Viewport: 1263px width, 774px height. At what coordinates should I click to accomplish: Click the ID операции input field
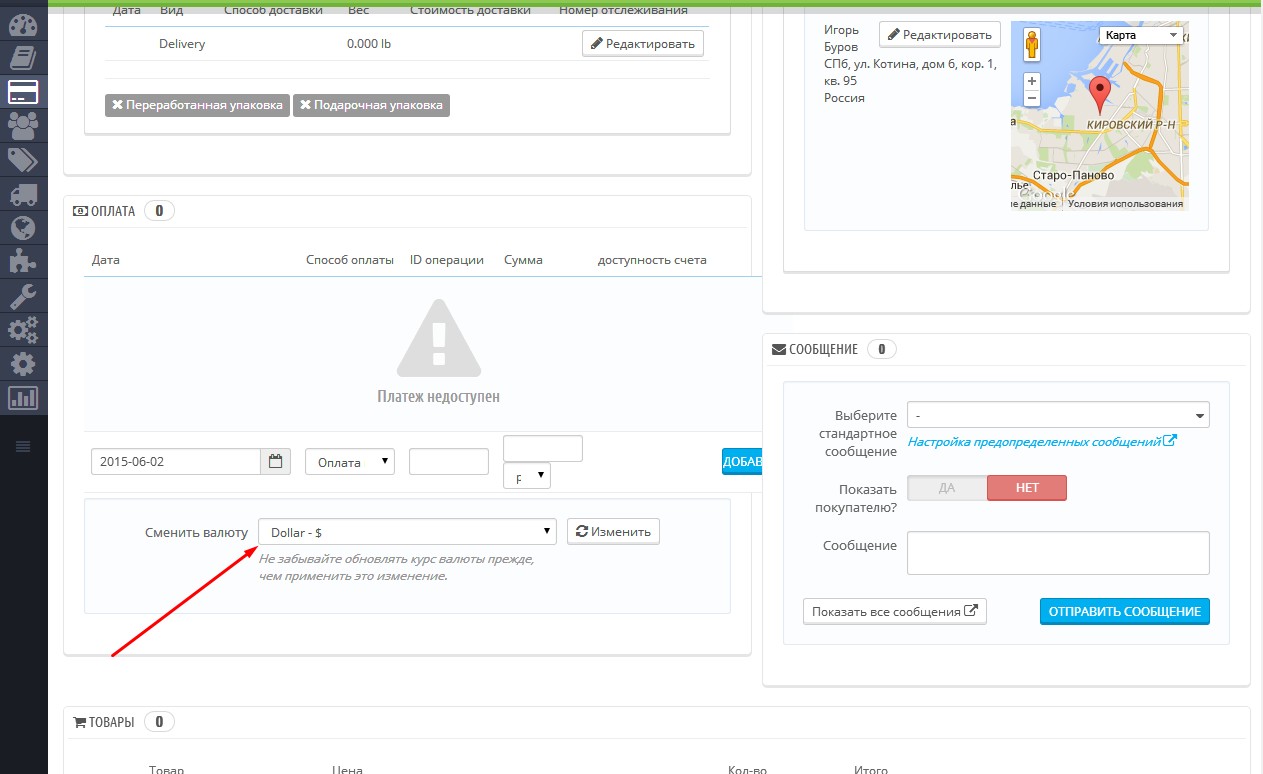tap(449, 461)
